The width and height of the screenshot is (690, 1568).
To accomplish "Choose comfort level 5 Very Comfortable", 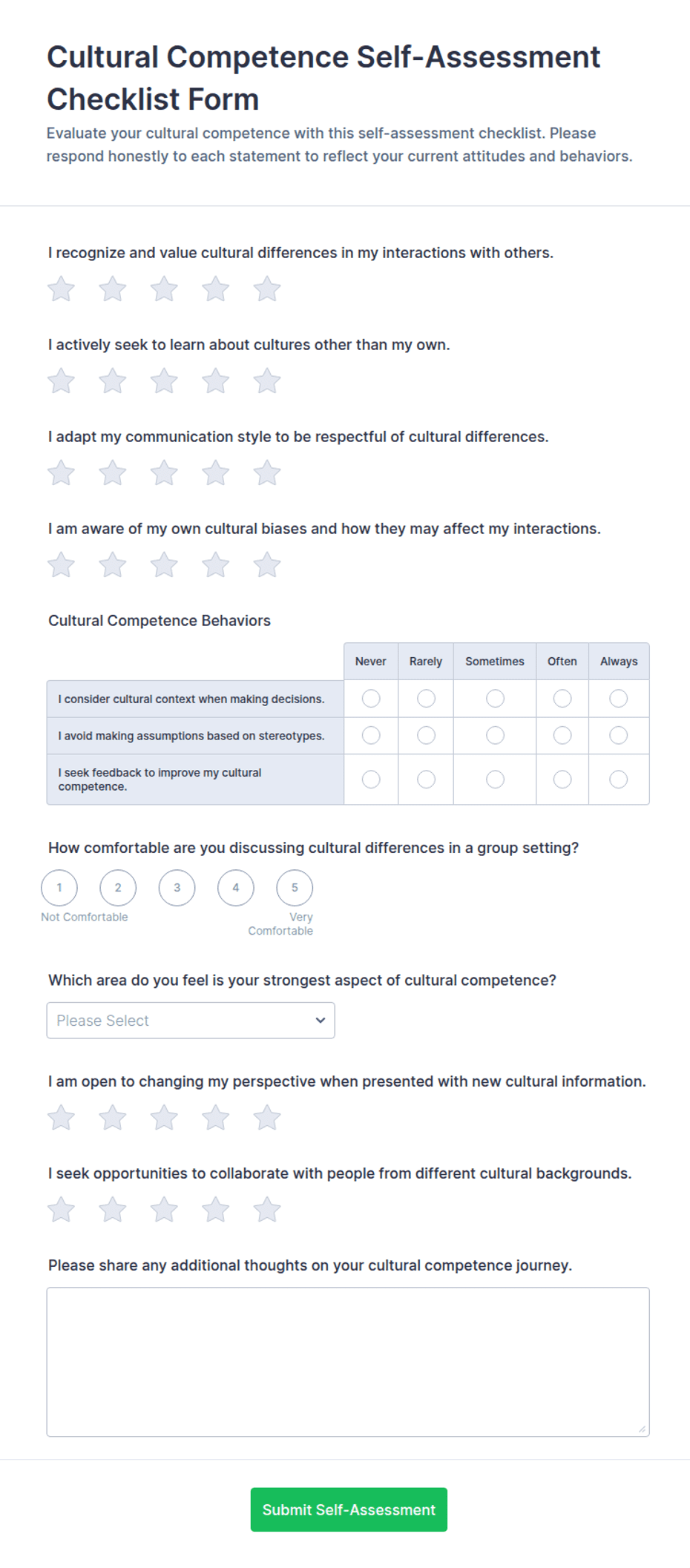I will [x=295, y=888].
